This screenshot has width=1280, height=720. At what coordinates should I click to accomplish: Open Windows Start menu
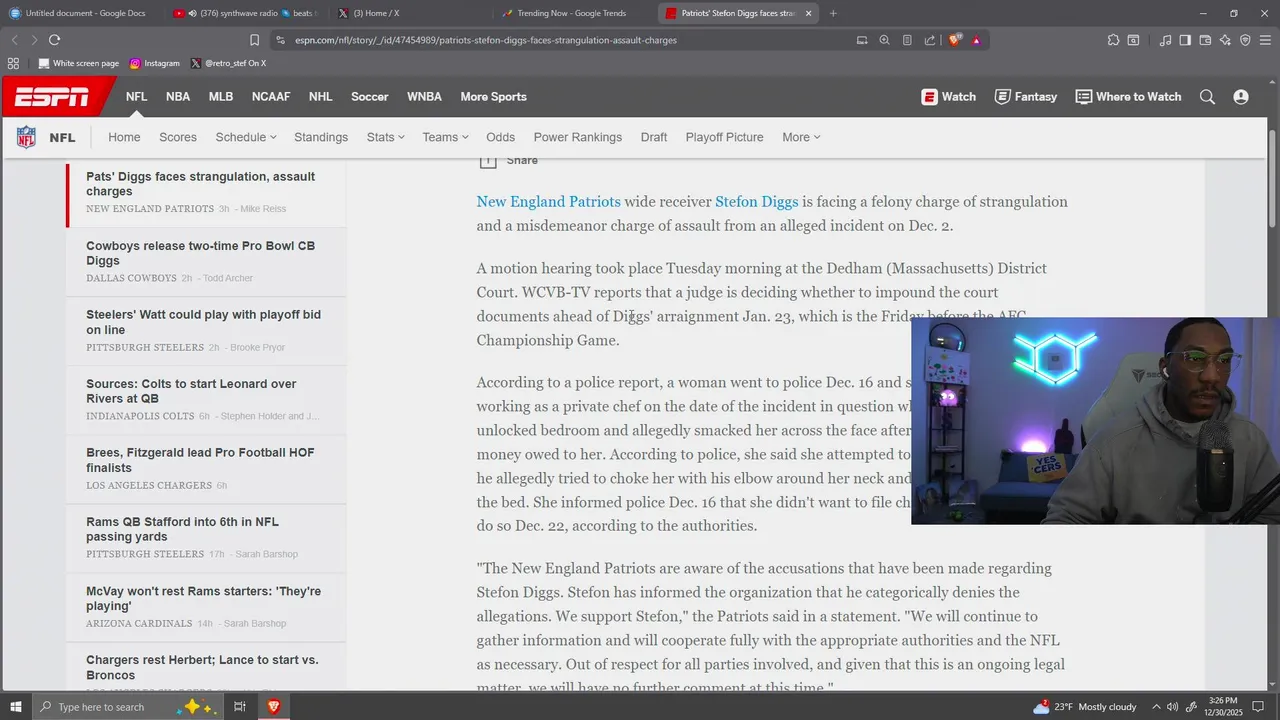[16, 707]
